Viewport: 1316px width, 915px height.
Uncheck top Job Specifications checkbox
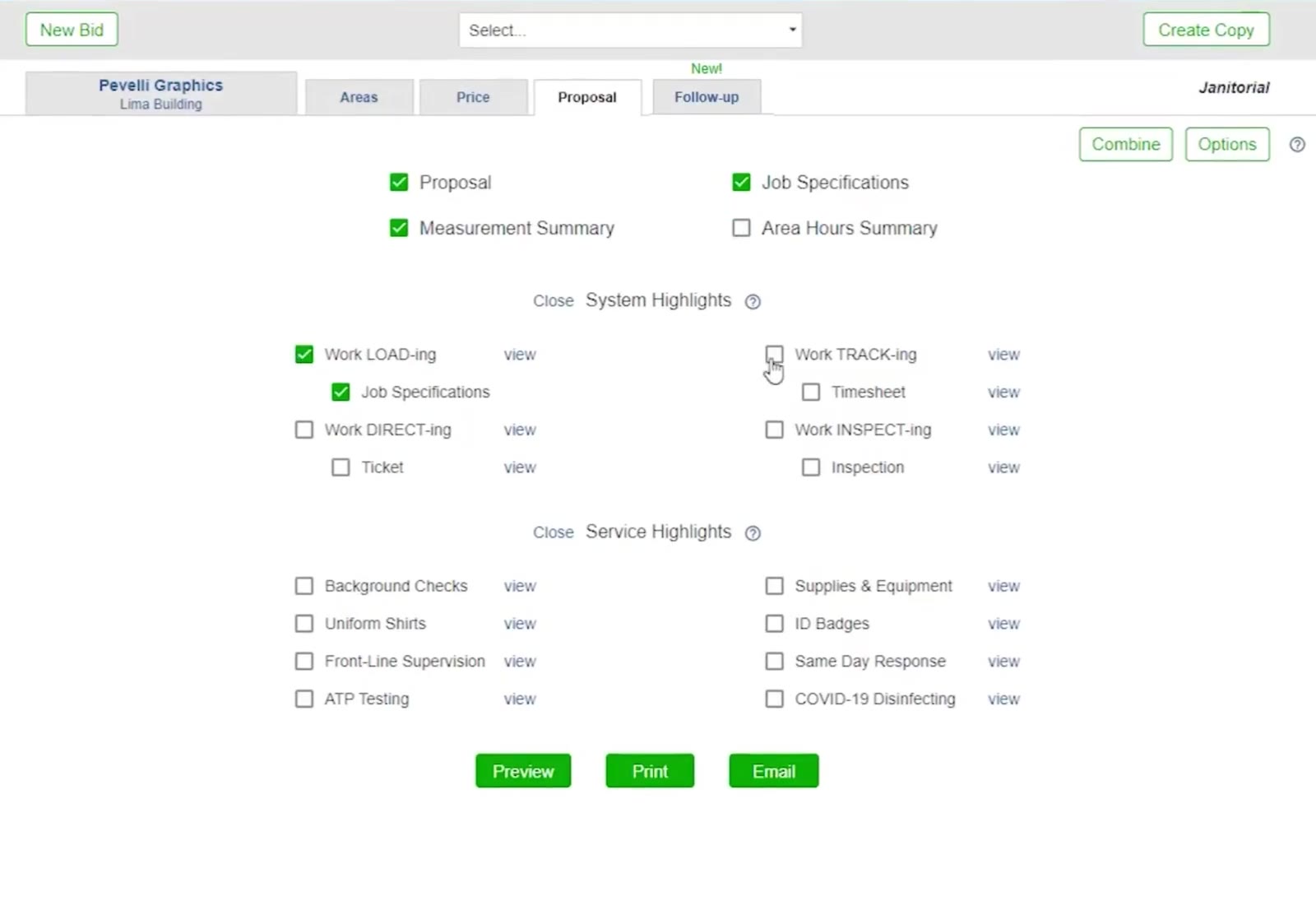[x=741, y=182]
